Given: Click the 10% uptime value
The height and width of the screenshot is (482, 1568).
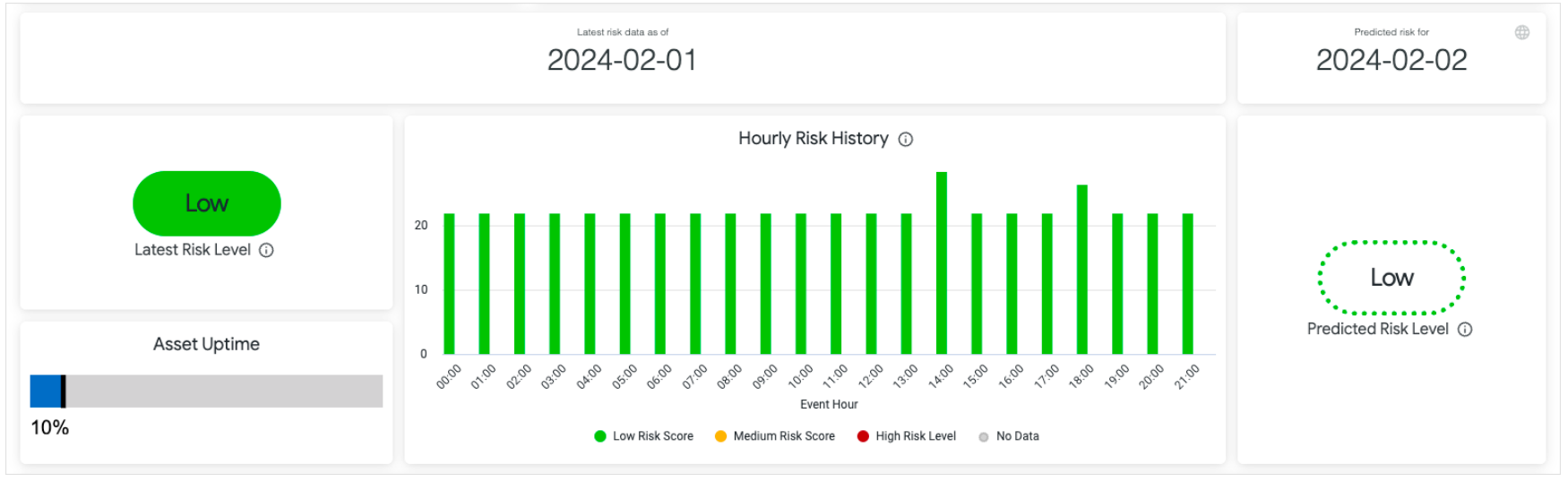Looking at the screenshot, I should click(50, 427).
